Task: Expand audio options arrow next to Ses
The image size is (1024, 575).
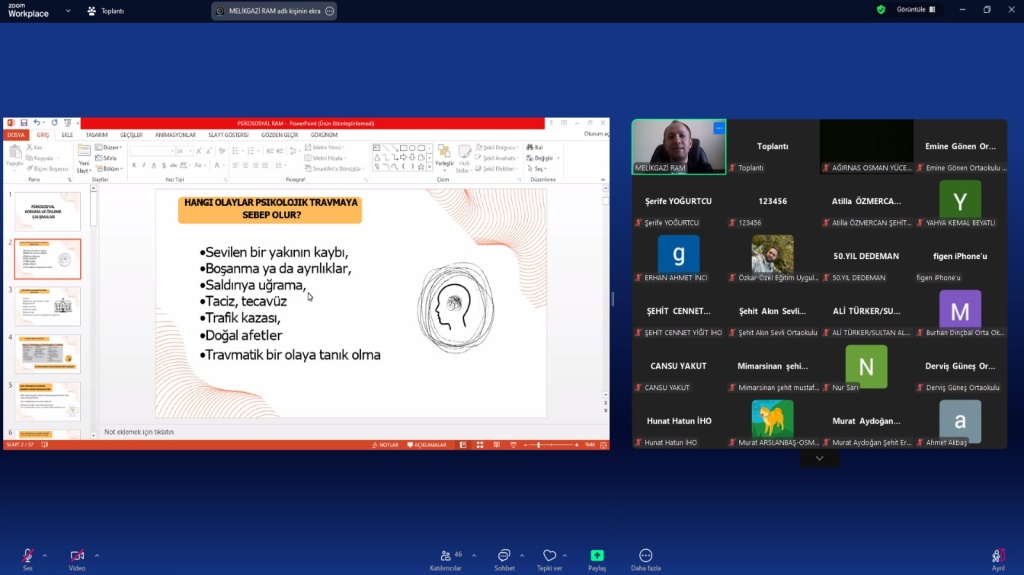Action: (x=46, y=554)
